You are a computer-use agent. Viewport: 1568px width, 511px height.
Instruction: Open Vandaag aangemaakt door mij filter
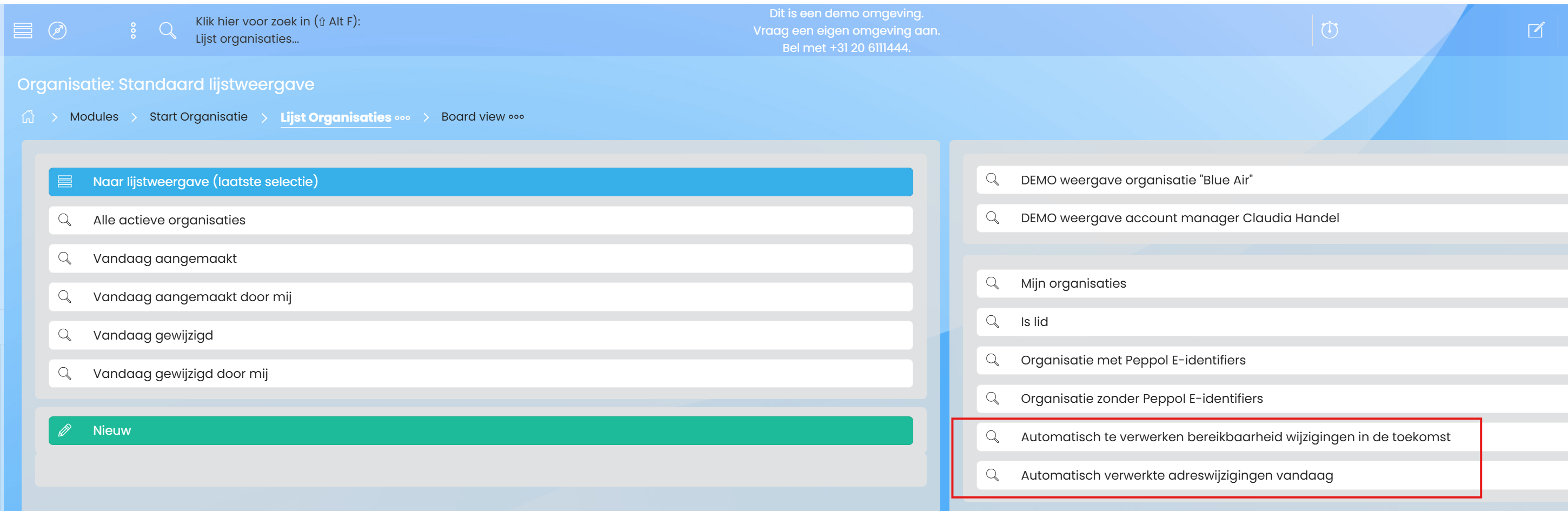pos(481,297)
